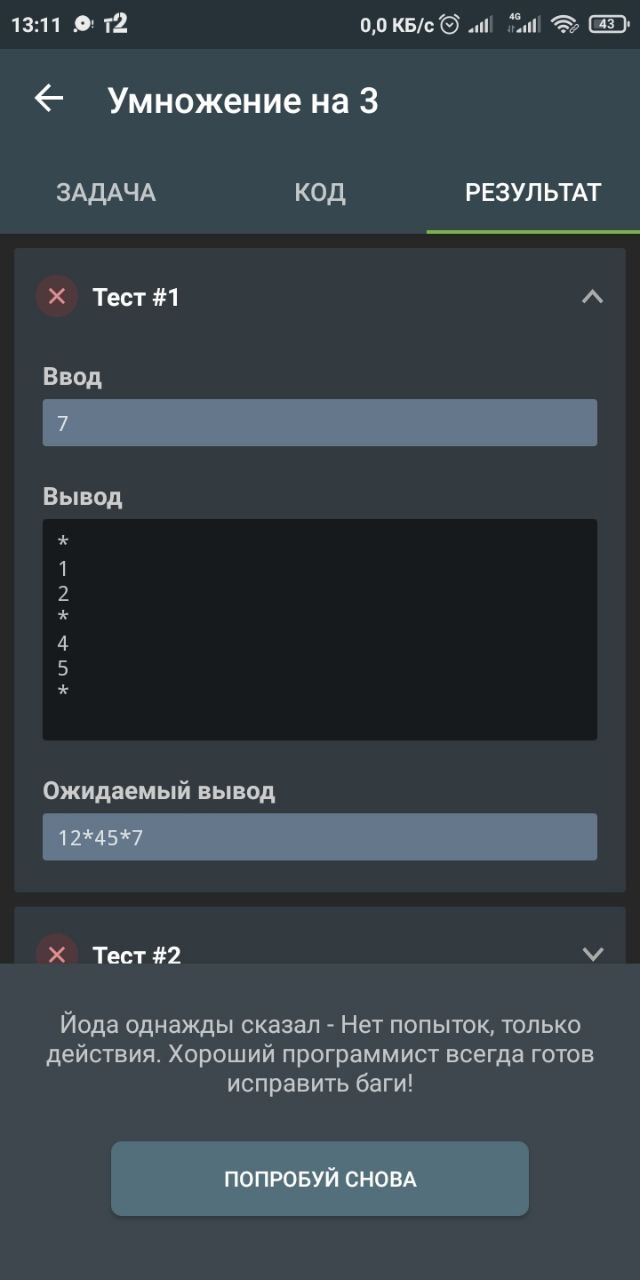Tap the Ожидаемый вывод field with 12*45*7
The height and width of the screenshot is (1280, 640).
click(x=320, y=837)
